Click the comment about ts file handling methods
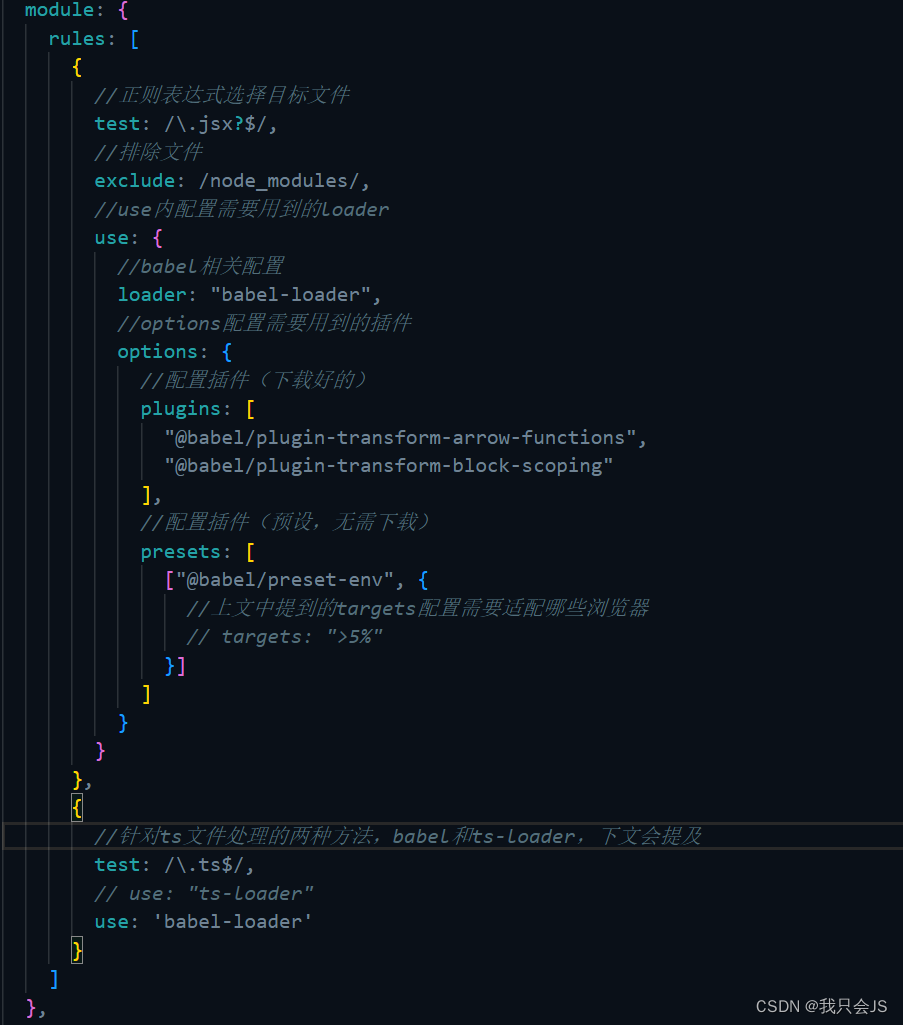 click(x=400, y=836)
